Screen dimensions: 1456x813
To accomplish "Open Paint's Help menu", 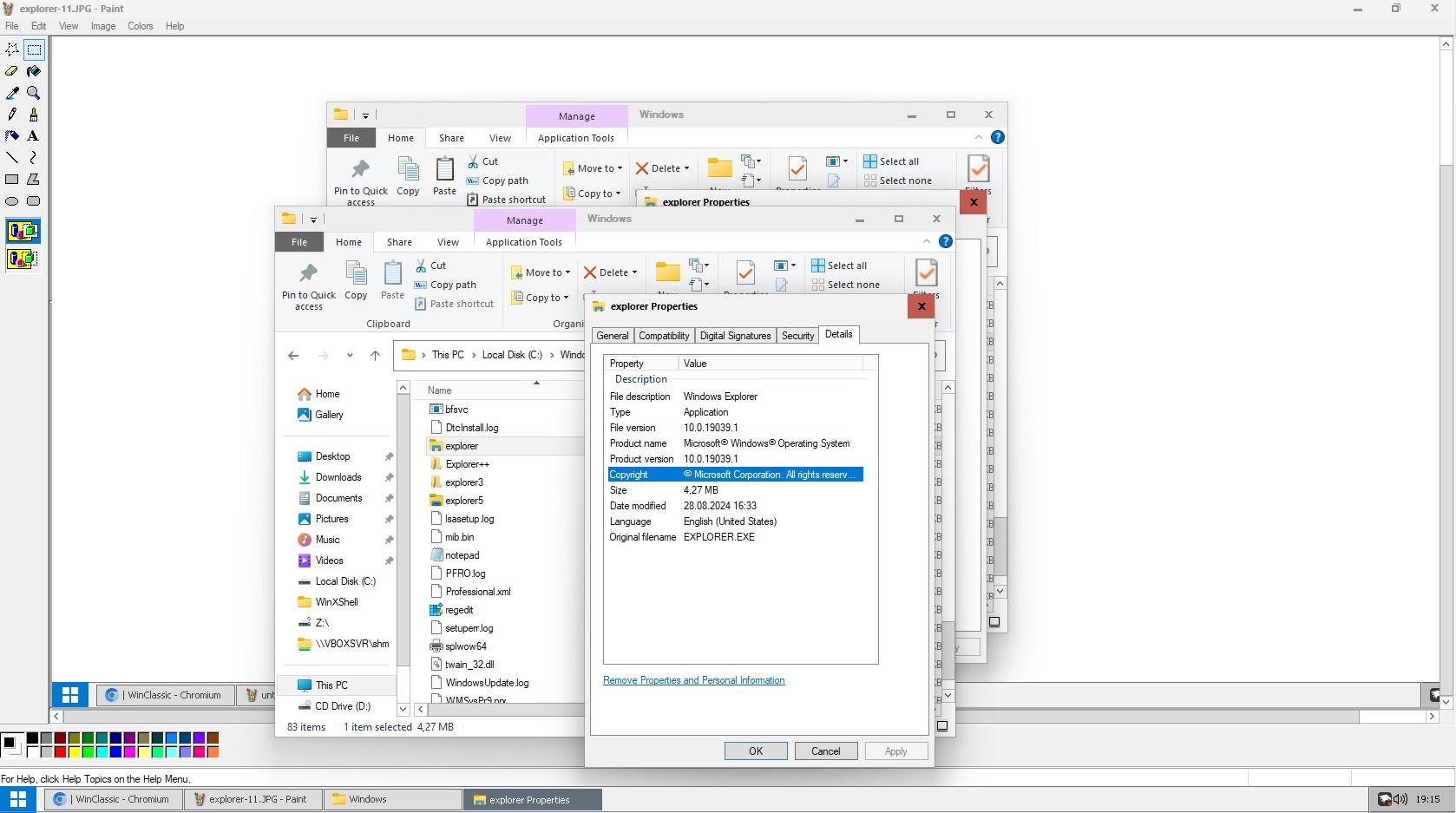I will (x=174, y=26).
